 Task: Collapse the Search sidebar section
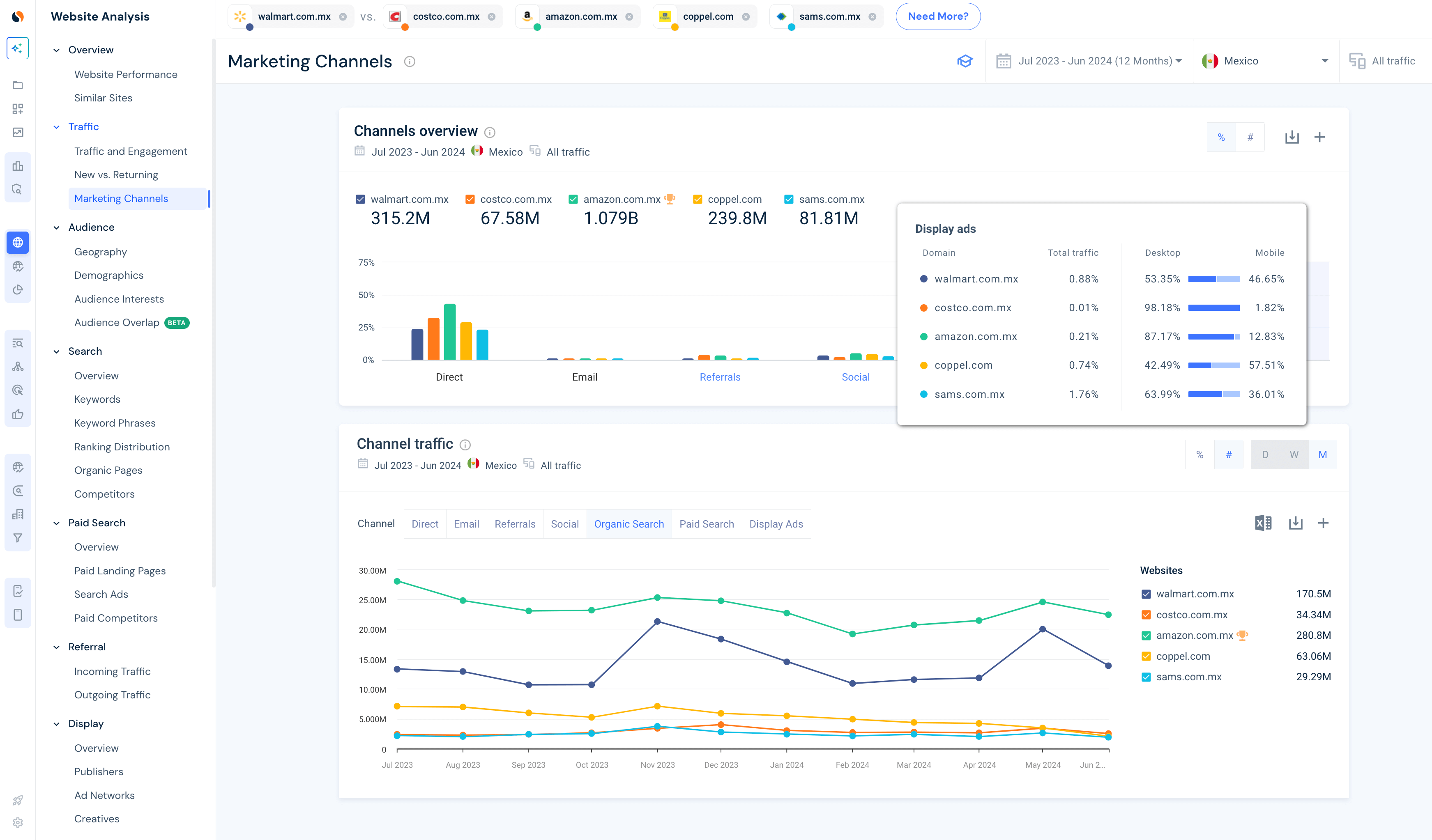[x=56, y=351]
